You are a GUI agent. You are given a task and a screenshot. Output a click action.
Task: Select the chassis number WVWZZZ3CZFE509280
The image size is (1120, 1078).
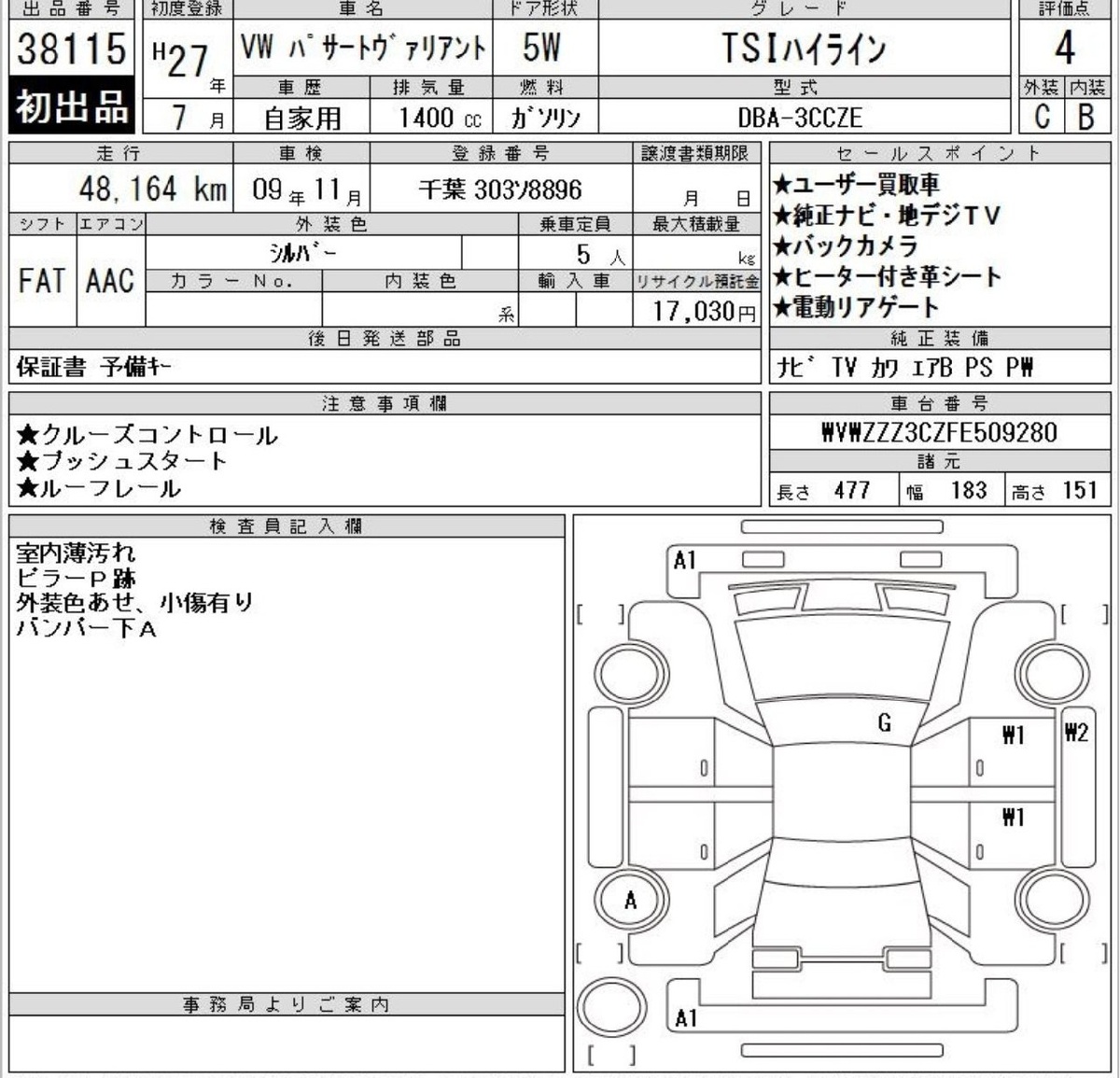coord(939,433)
